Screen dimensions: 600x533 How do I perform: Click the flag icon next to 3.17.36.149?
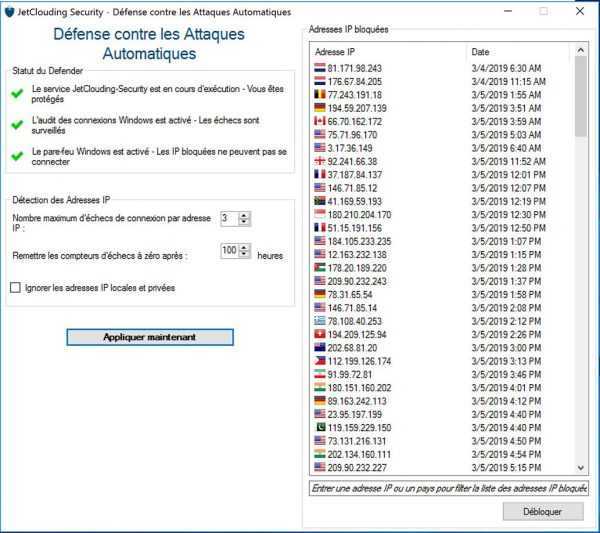click(x=320, y=148)
